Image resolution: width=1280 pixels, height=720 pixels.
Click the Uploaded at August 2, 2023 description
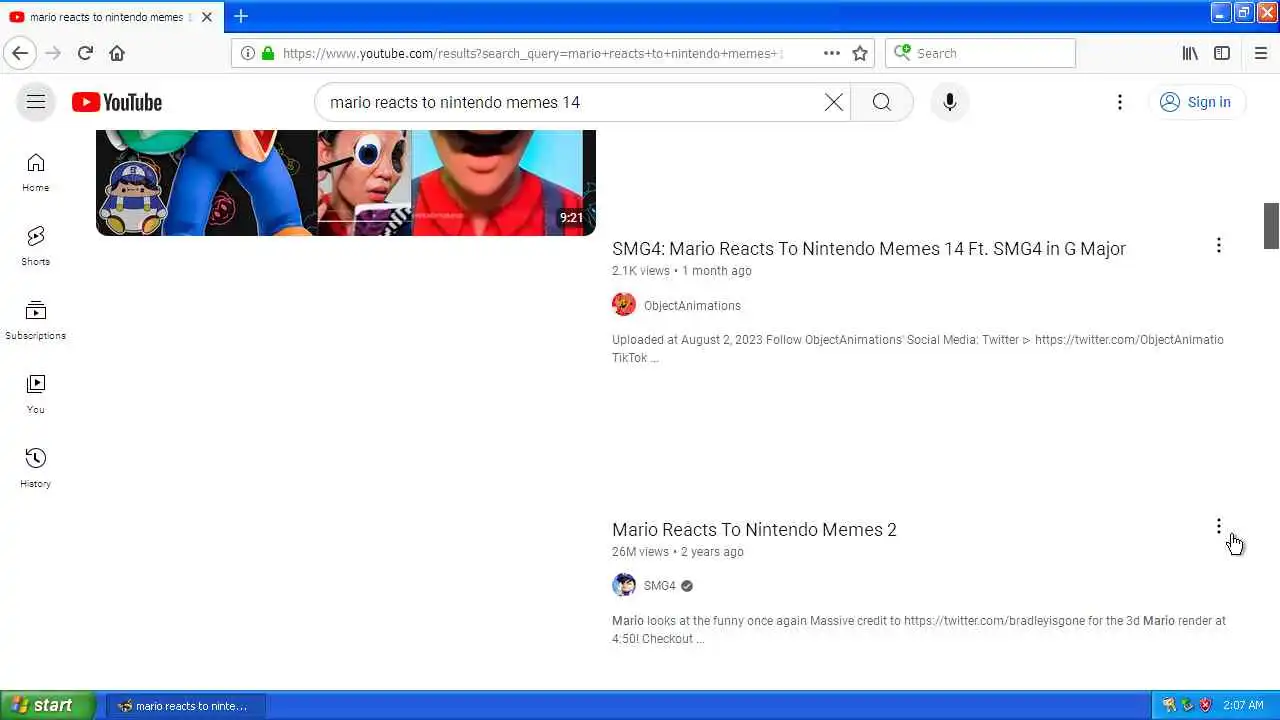pos(918,349)
